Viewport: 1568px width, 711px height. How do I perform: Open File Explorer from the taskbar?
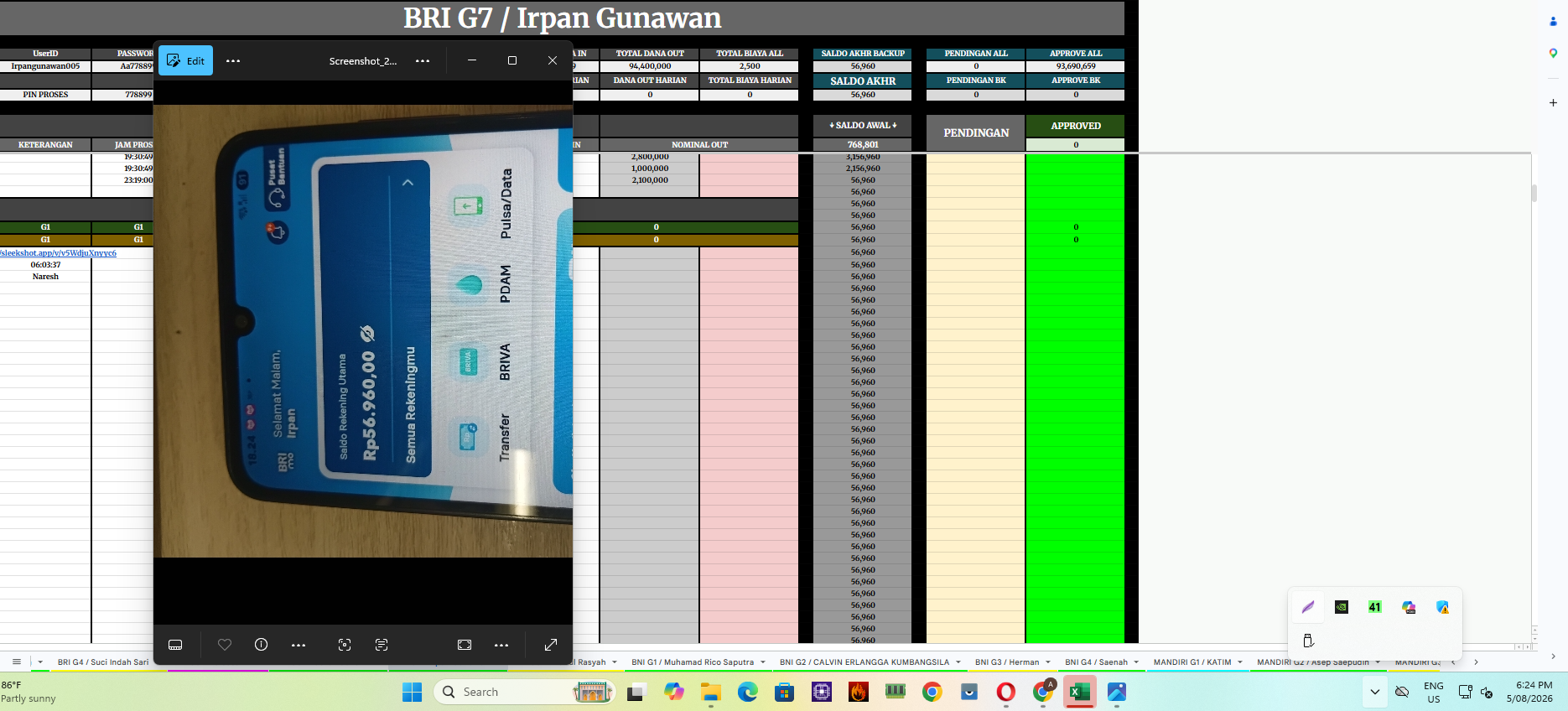(710, 692)
